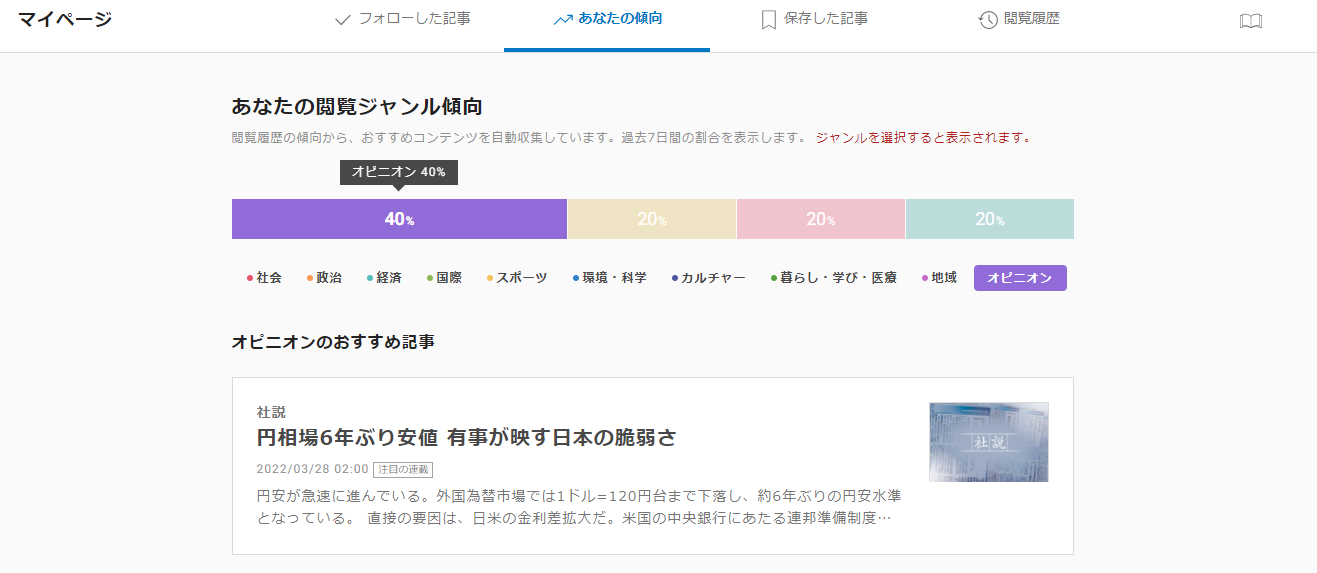Click the beige 20% bar segment
1317x573 pixels.
651,219
